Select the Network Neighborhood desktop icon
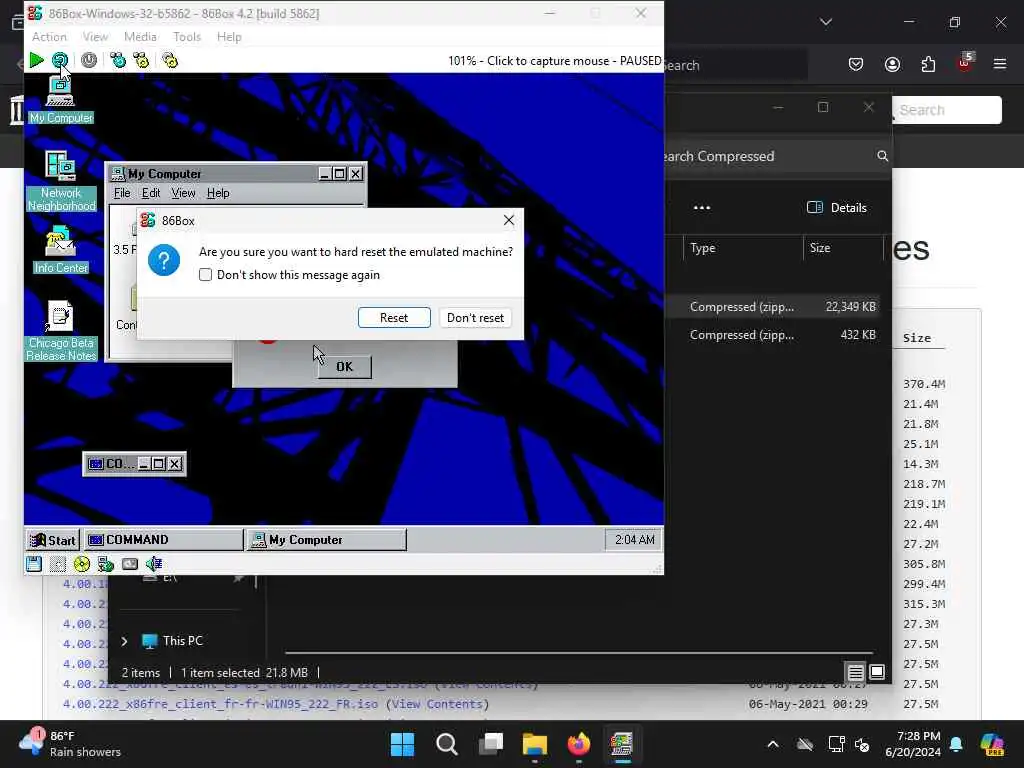This screenshot has width=1024, height=768. coord(61,182)
